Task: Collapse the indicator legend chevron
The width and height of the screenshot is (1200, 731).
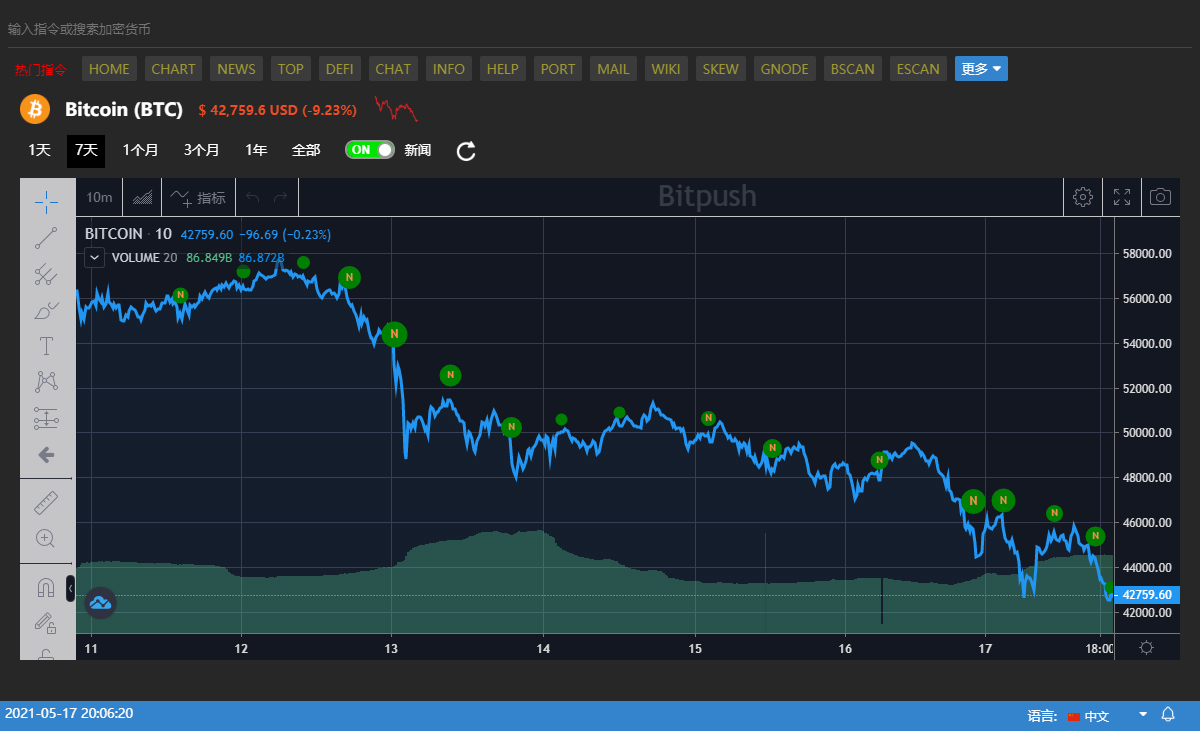Action: [x=94, y=257]
